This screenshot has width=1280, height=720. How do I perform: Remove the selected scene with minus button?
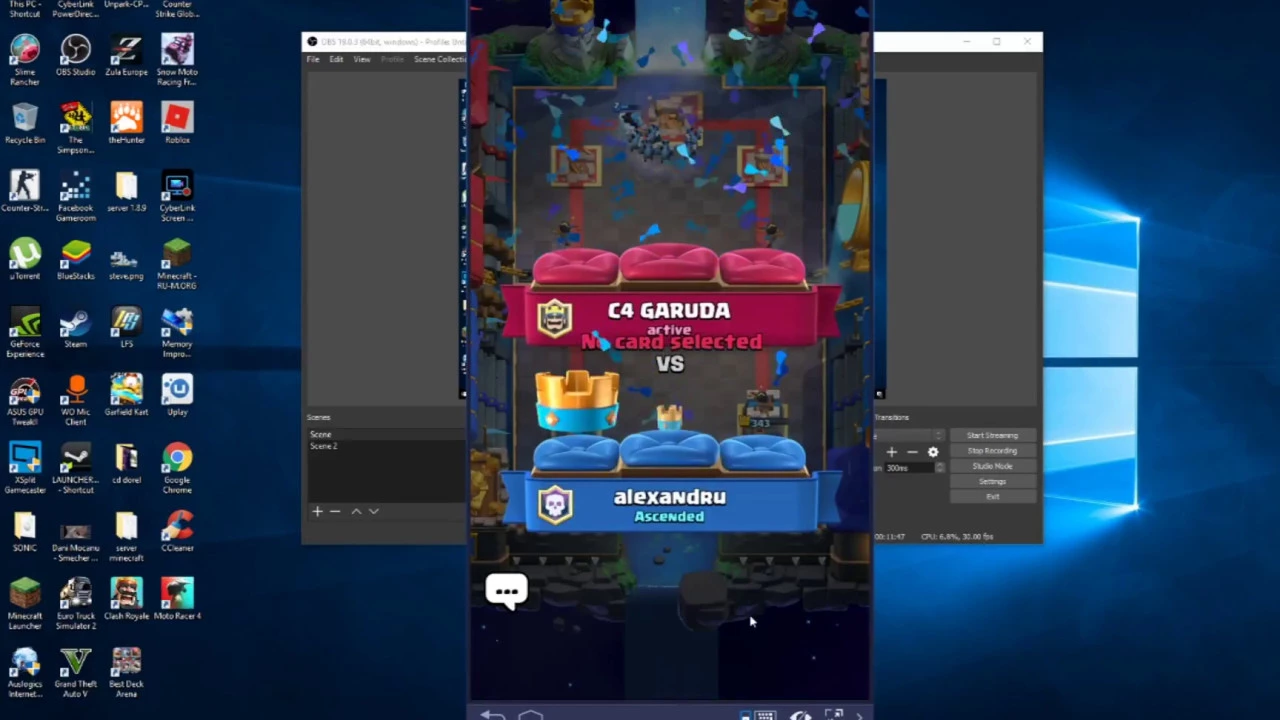pos(335,511)
